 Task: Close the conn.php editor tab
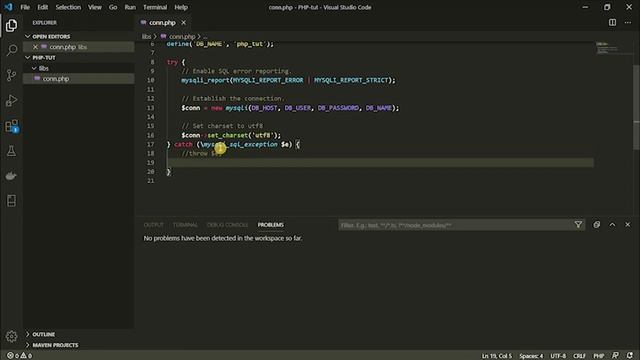coord(184,23)
